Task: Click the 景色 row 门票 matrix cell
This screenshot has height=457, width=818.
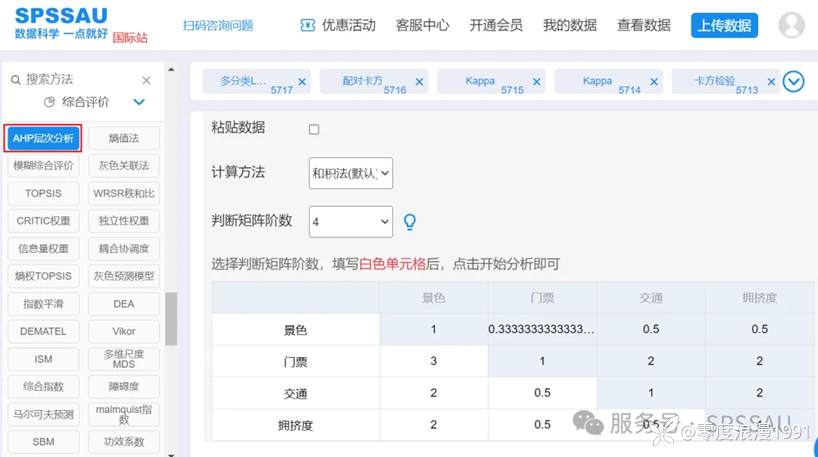Action: pos(542,329)
